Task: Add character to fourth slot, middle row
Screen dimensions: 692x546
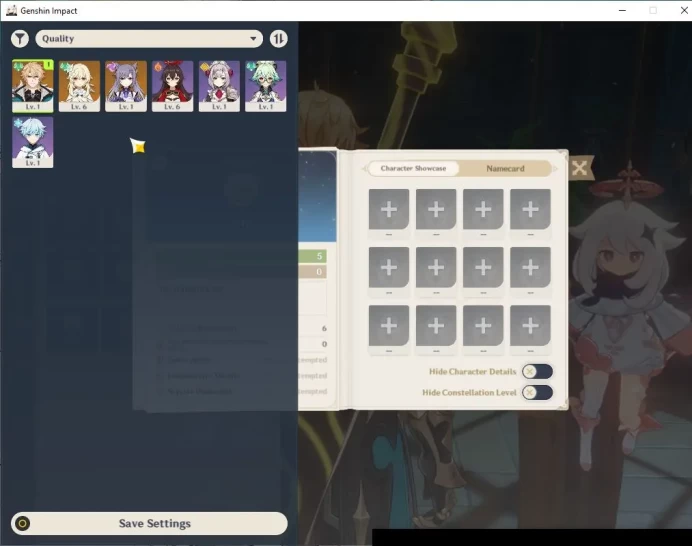Action: click(530, 267)
